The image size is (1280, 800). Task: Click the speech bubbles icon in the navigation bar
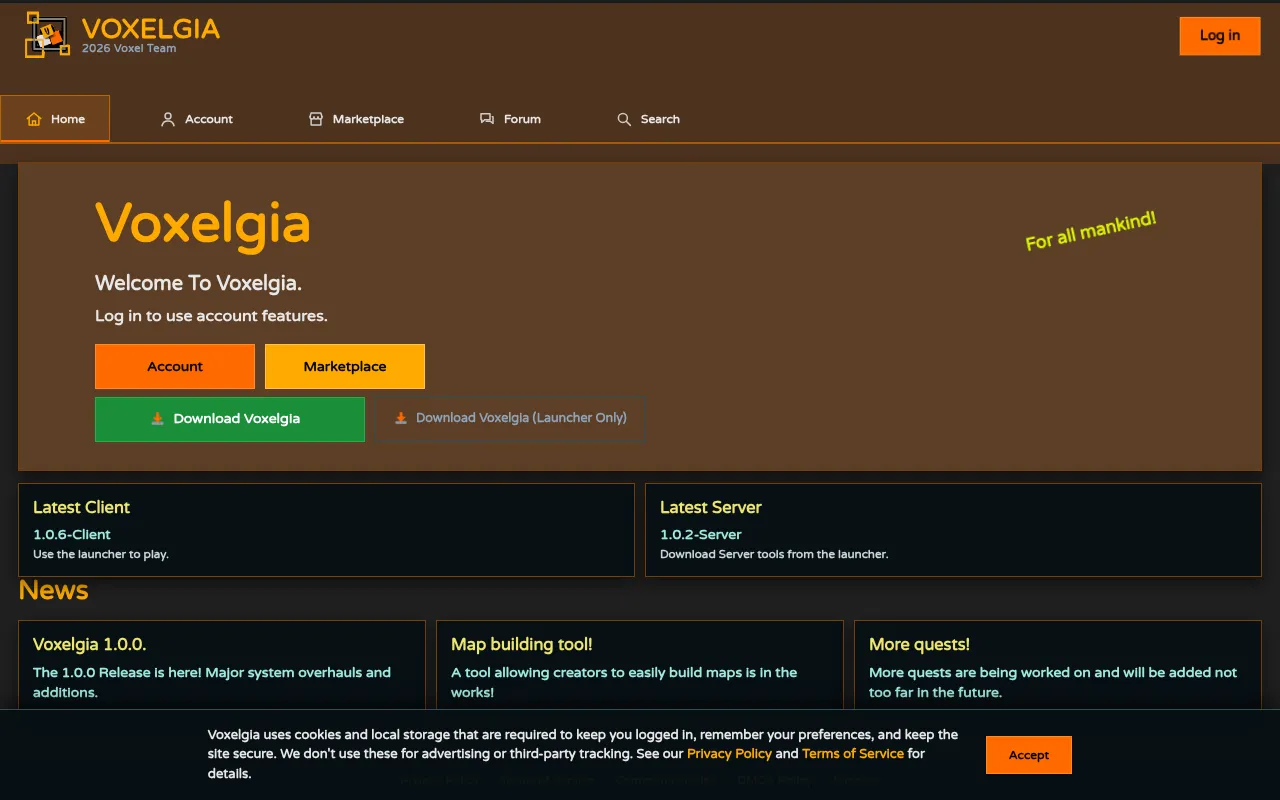(x=487, y=119)
